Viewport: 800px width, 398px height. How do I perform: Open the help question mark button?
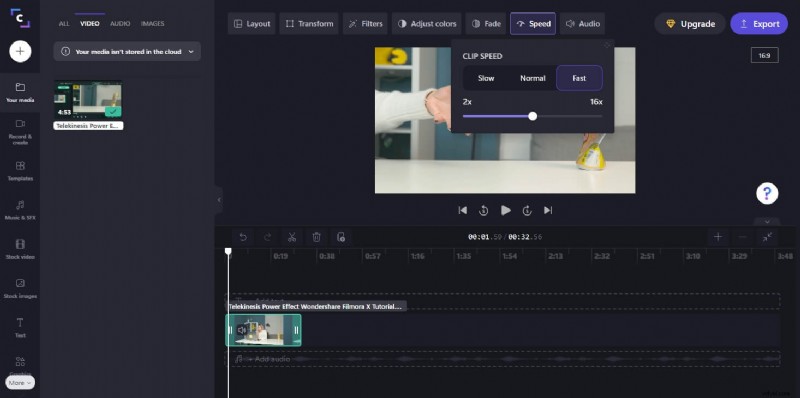point(767,193)
